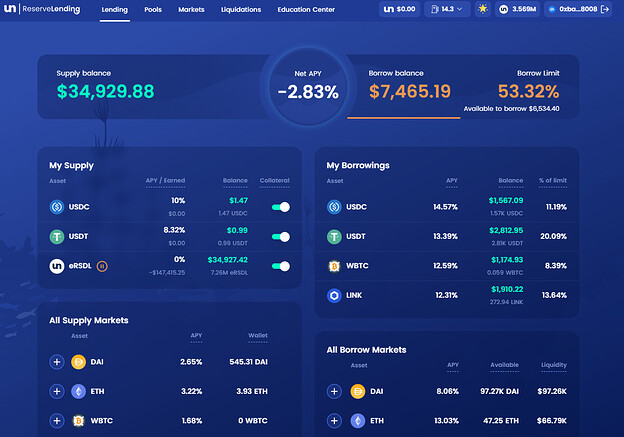Expand the gas price 14.3 dropdown

[x=447, y=9]
